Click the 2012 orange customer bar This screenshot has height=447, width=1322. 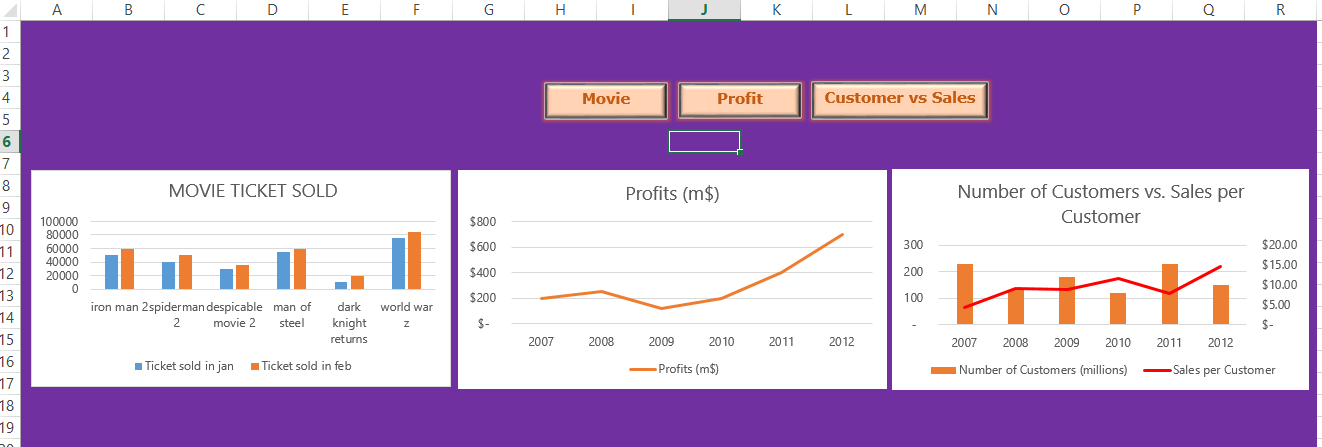pos(1220,304)
